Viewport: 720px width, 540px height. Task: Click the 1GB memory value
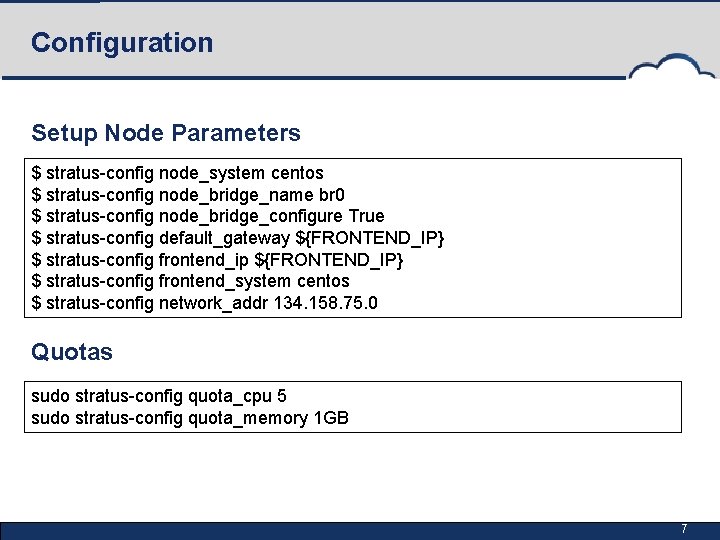[x=331, y=418]
